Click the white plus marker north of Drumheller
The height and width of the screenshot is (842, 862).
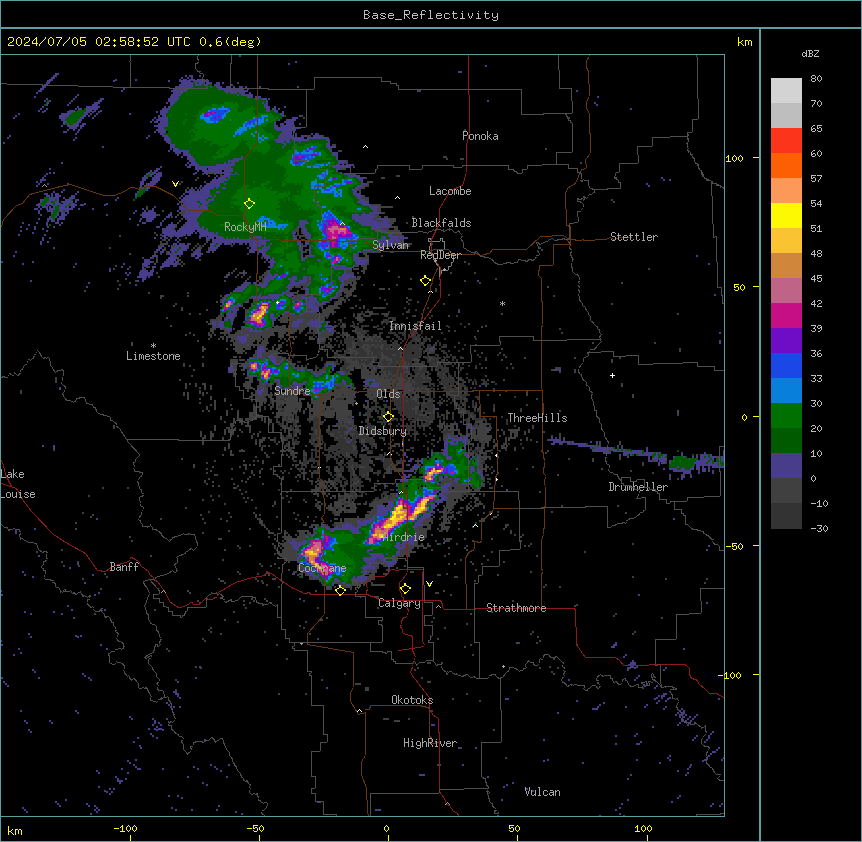click(612, 375)
